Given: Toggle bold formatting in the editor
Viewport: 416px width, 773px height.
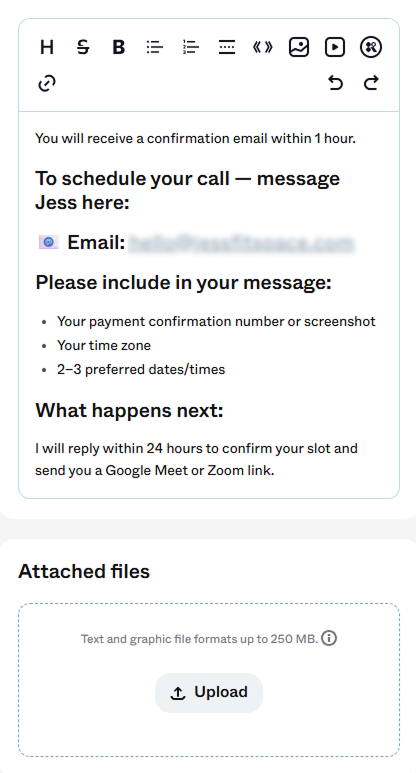Looking at the screenshot, I should [x=118, y=47].
